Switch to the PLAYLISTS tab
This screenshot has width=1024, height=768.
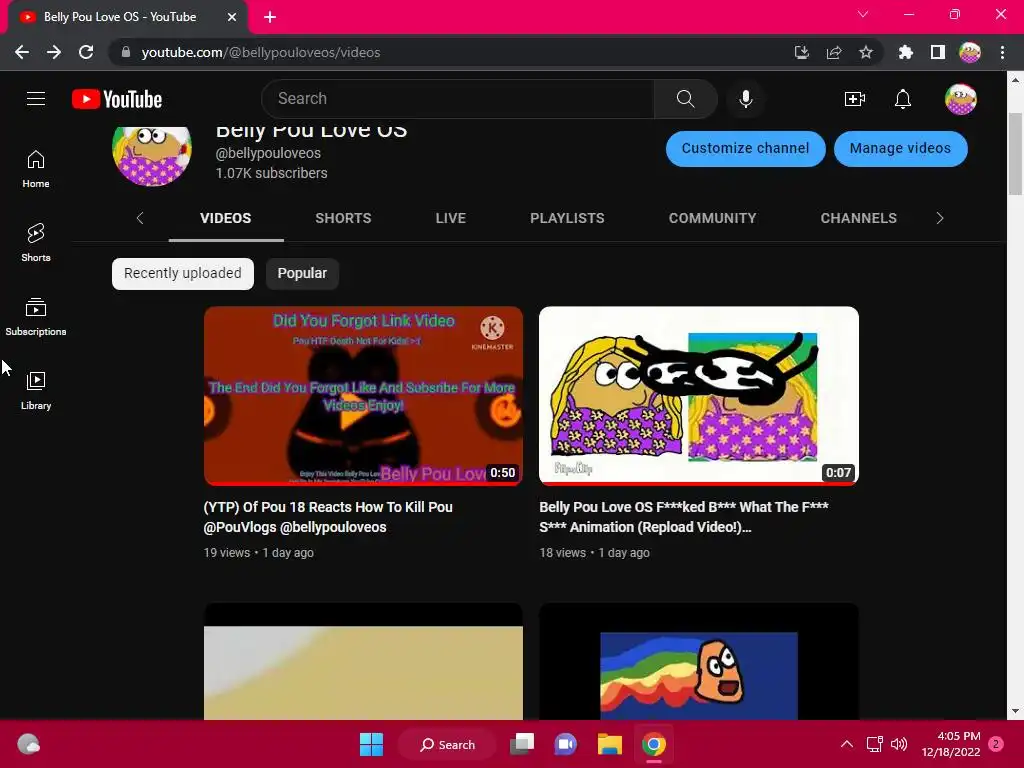567,218
